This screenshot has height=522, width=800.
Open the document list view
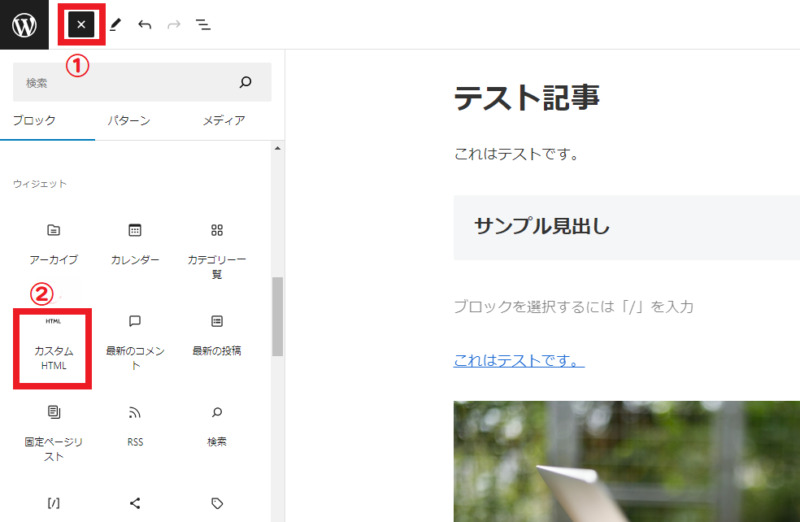(x=203, y=24)
